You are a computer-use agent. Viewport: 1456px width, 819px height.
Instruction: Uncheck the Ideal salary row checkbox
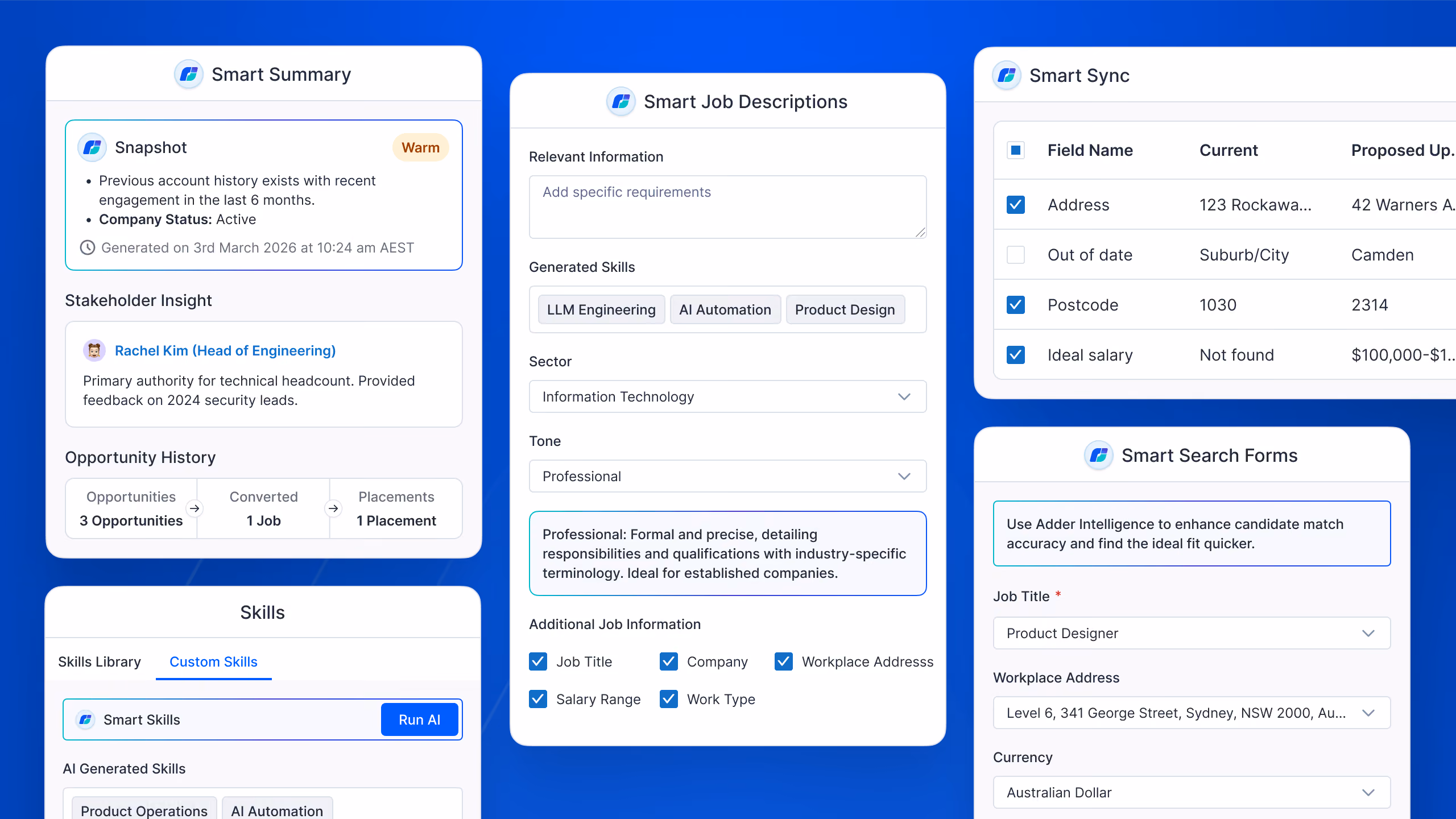coord(1016,355)
